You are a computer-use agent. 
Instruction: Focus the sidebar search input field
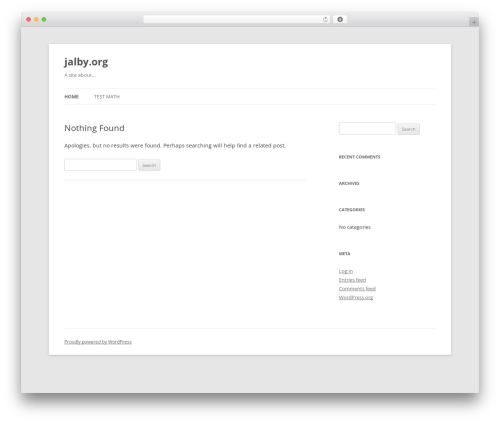[367, 129]
